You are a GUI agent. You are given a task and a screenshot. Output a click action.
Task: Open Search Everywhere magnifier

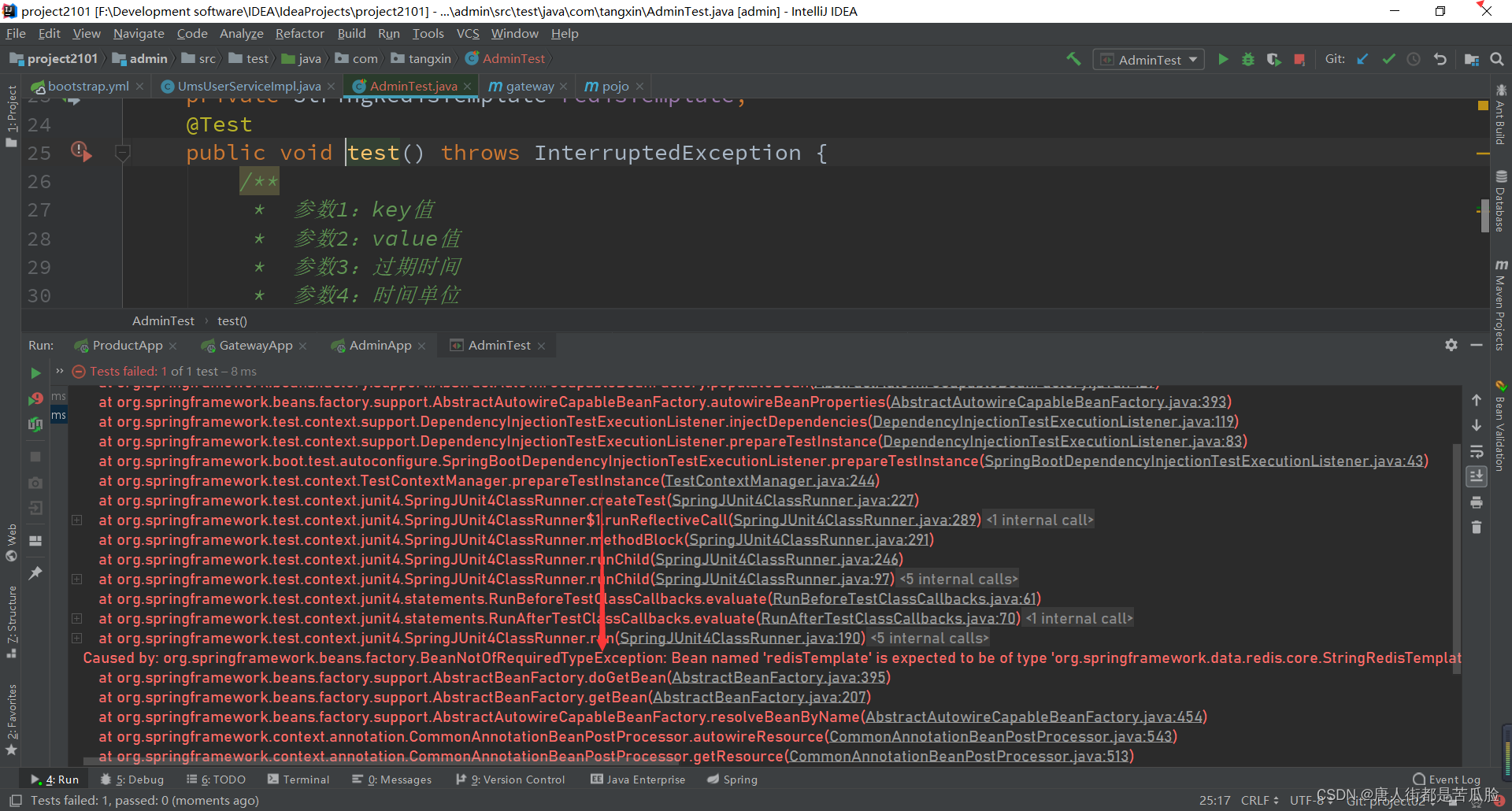pyautogui.click(x=1497, y=59)
